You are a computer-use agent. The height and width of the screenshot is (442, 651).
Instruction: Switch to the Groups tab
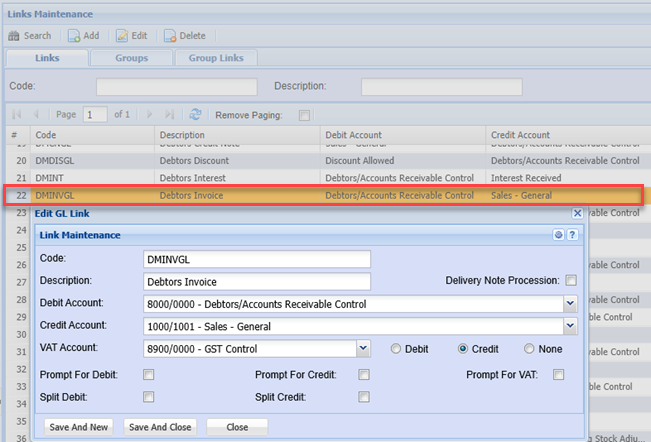coord(131,58)
